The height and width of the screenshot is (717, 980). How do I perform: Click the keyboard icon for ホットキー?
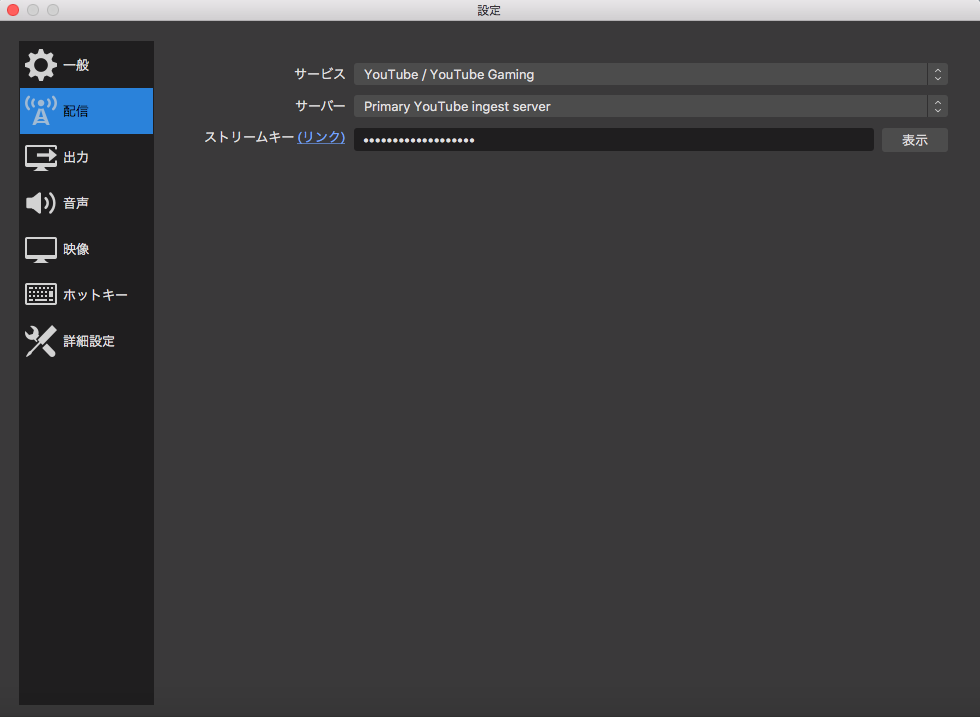coord(41,294)
